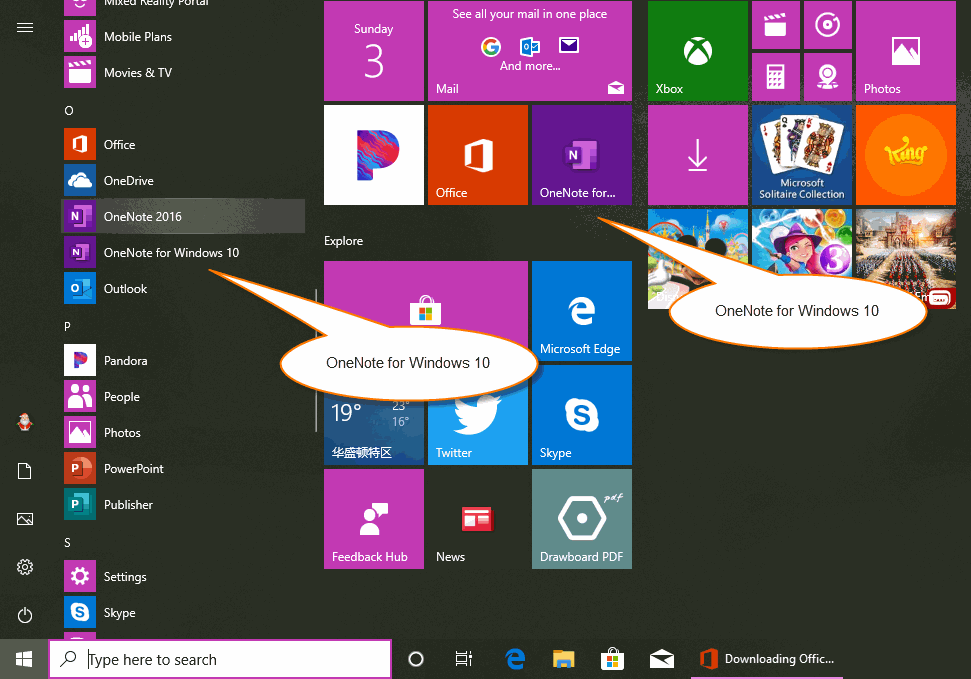
Task: Open the Pandora tile
Action: tap(374, 155)
